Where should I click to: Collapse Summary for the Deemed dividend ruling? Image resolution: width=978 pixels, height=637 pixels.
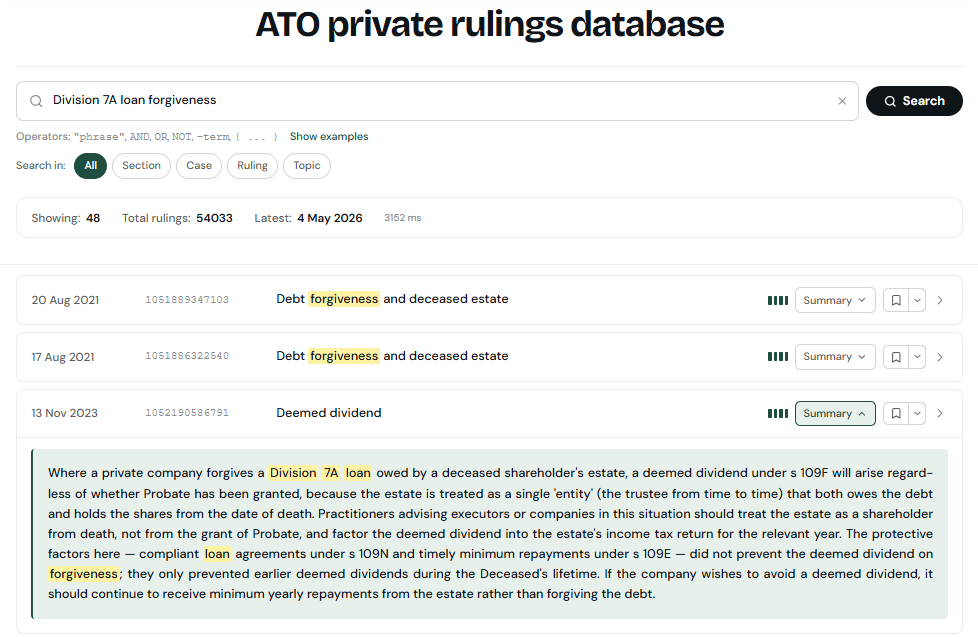click(x=835, y=413)
